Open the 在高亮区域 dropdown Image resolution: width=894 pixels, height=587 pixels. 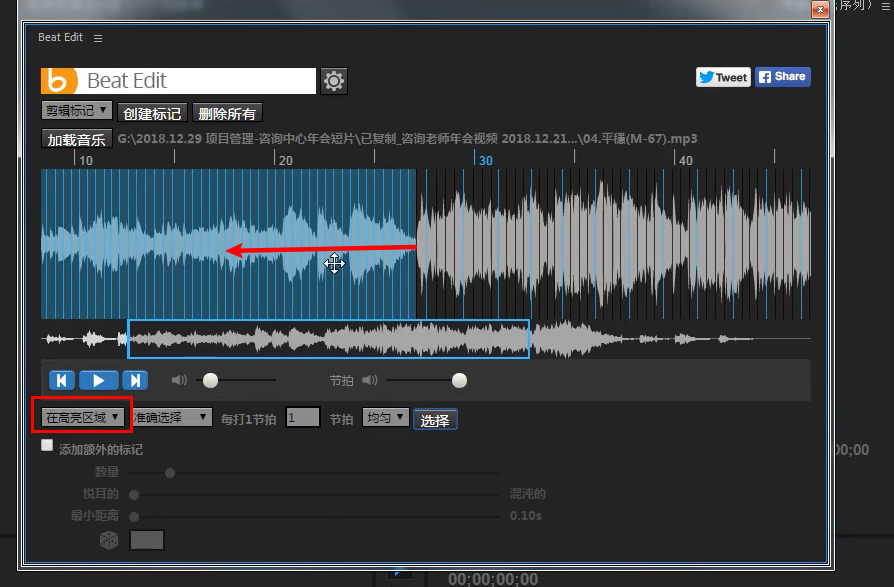[82, 418]
